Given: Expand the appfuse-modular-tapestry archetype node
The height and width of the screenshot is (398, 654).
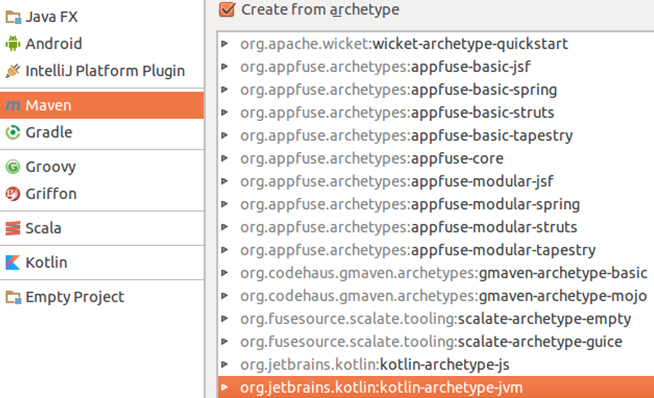Looking at the screenshot, I should (x=224, y=250).
